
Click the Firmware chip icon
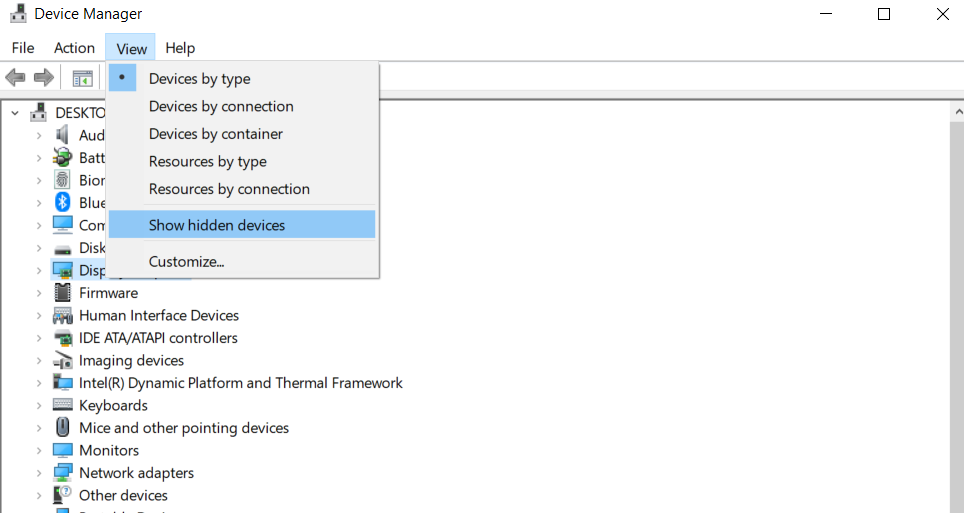(63, 293)
